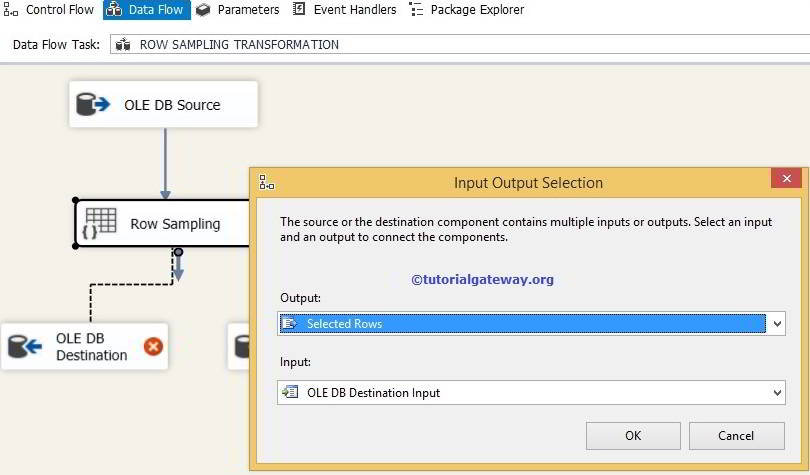
Task: Click the Data Flow tab icon
Action: pos(114,9)
